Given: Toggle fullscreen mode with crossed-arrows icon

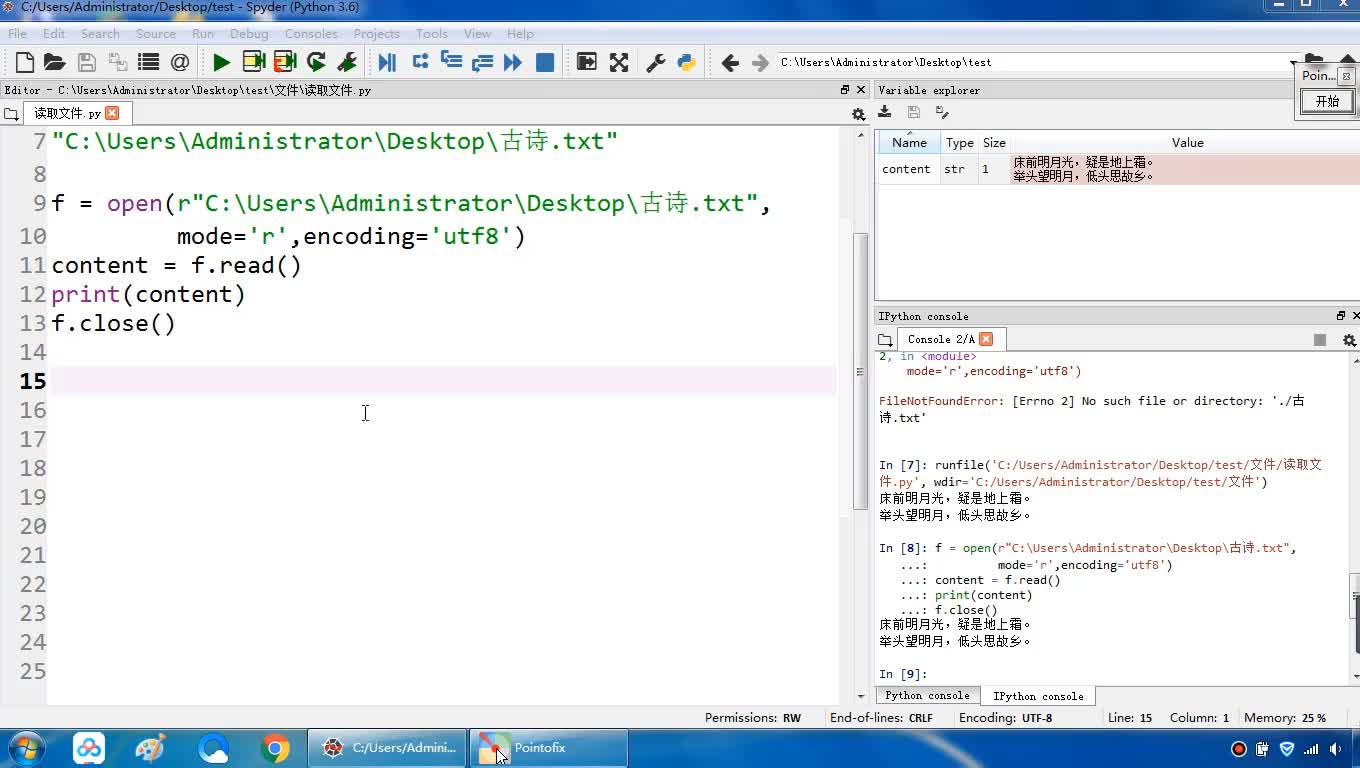Looking at the screenshot, I should pos(619,63).
